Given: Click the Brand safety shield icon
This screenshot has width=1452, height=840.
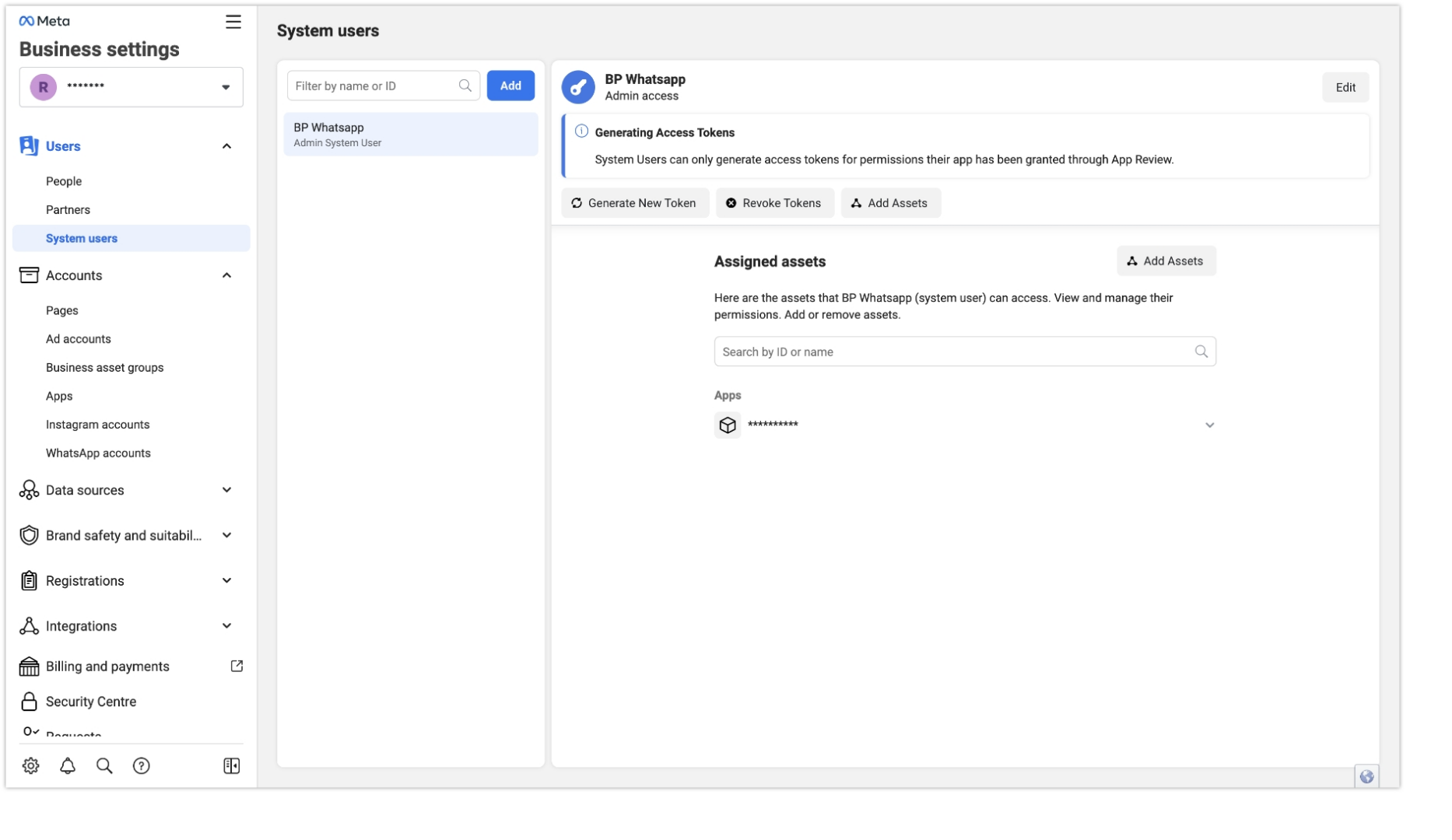Looking at the screenshot, I should 29,535.
